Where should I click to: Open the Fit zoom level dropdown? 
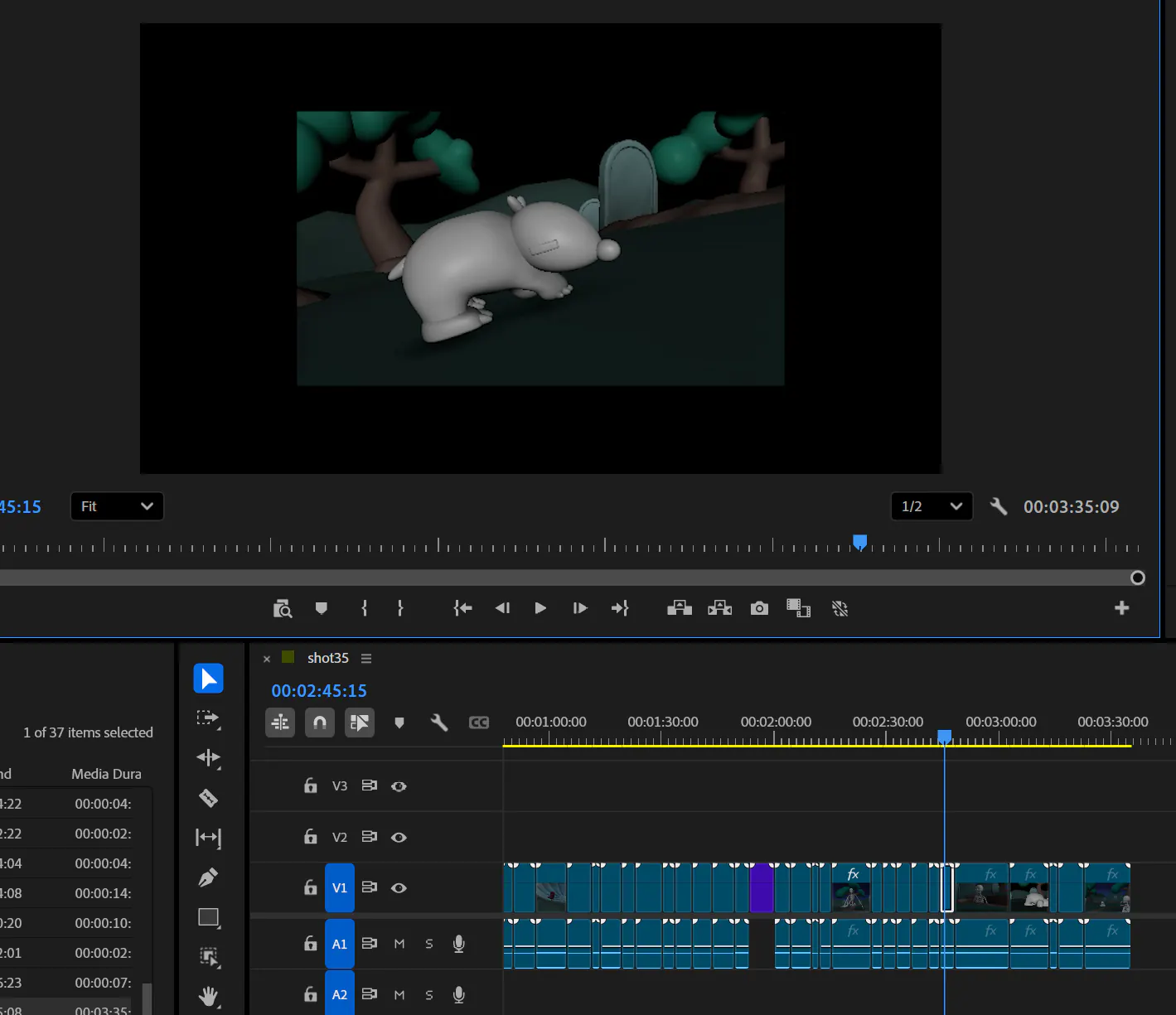coord(117,506)
